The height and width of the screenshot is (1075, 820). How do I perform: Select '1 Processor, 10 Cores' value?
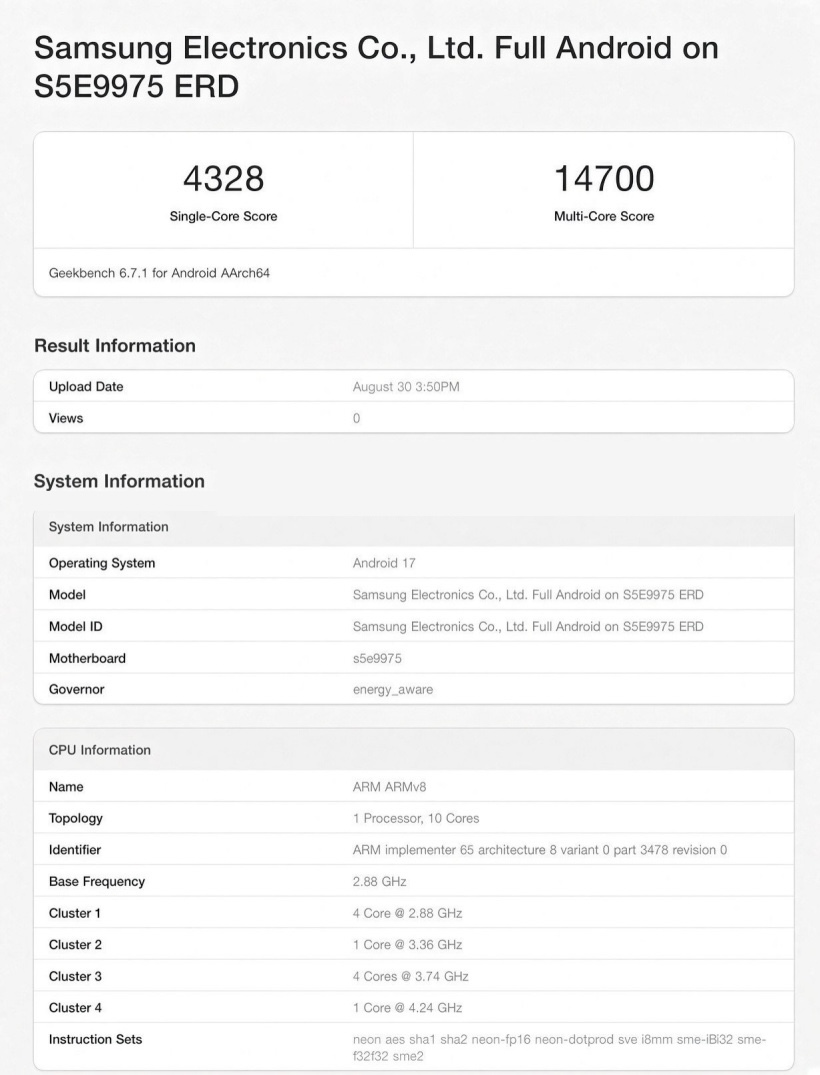(x=415, y=819)
